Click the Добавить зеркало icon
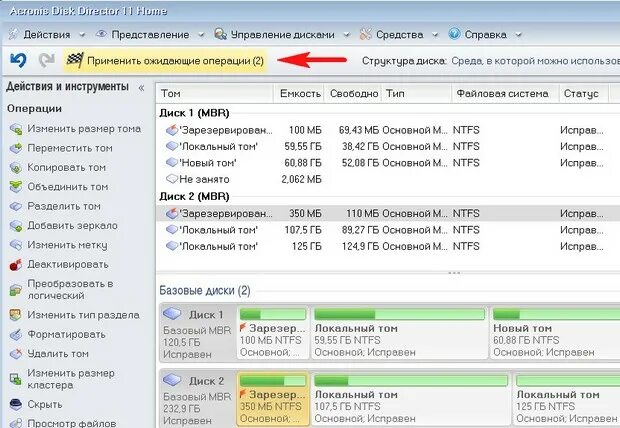The width and height of the screenshot is (620, 428). [16, 226]
